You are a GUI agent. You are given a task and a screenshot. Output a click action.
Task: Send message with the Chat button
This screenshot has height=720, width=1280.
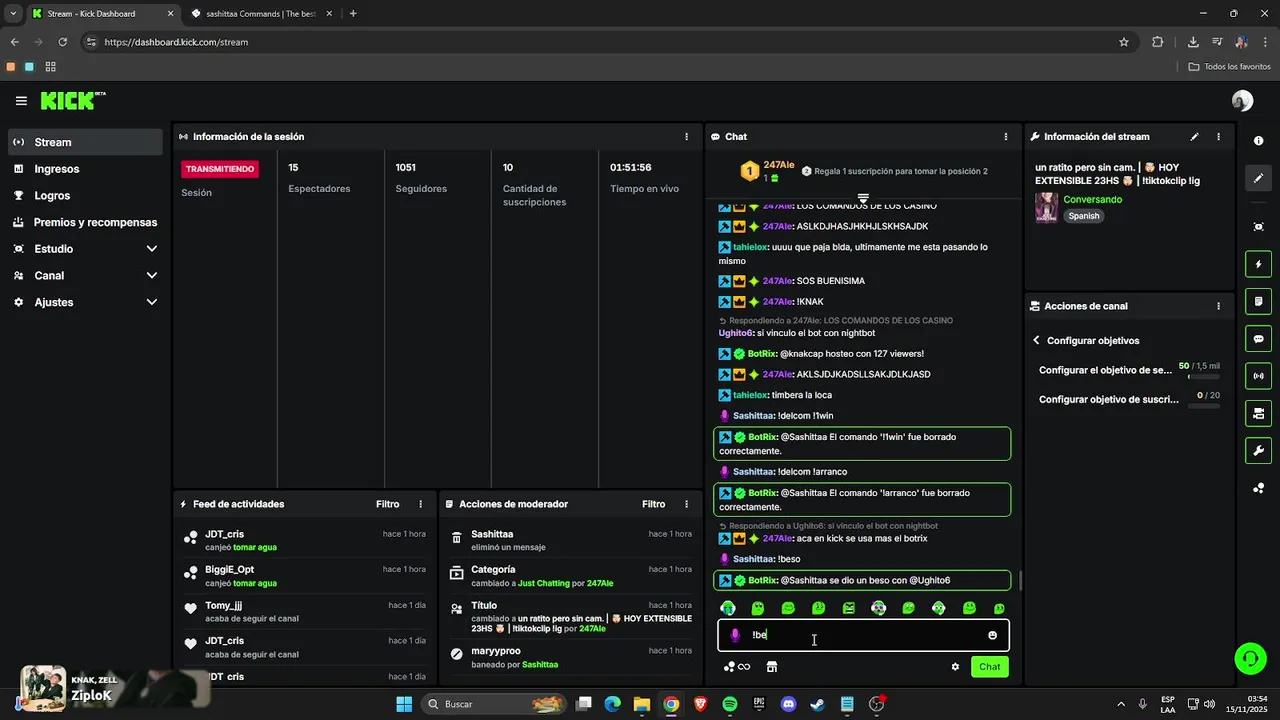[989, 667]
